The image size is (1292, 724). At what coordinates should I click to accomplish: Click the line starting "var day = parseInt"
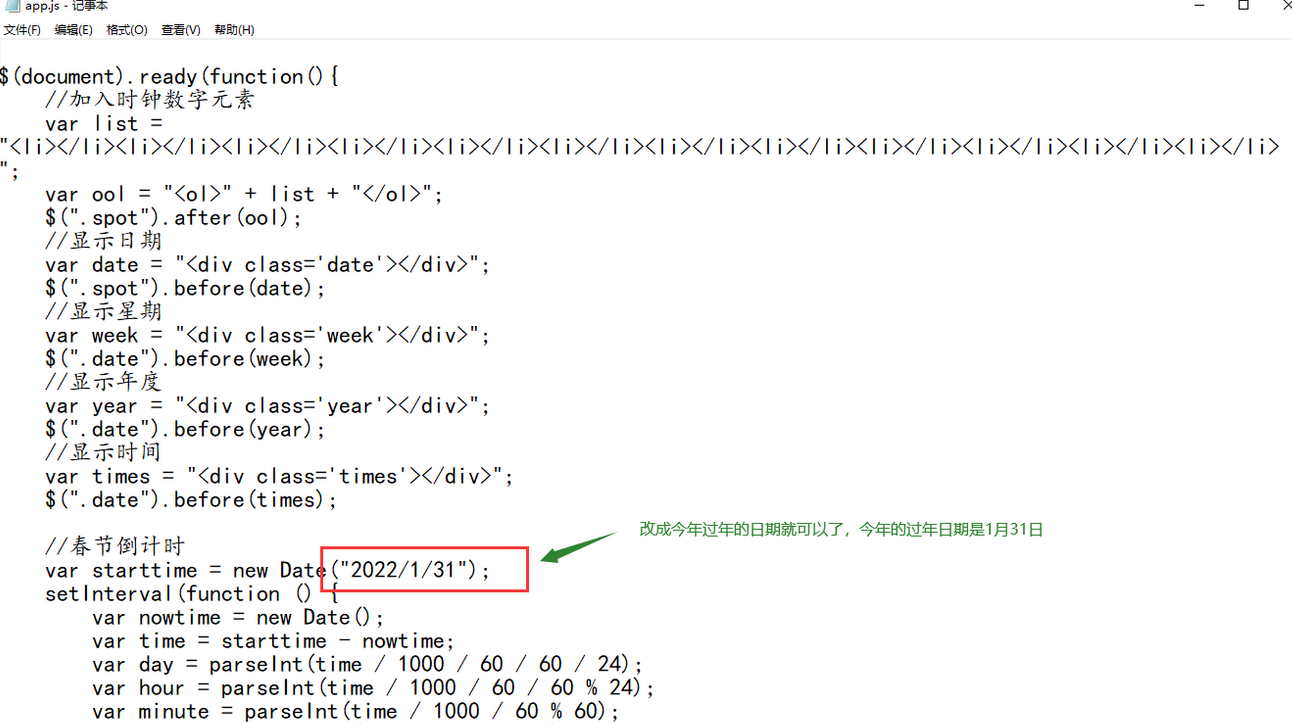pyautogui.click(x=367, y=665)
